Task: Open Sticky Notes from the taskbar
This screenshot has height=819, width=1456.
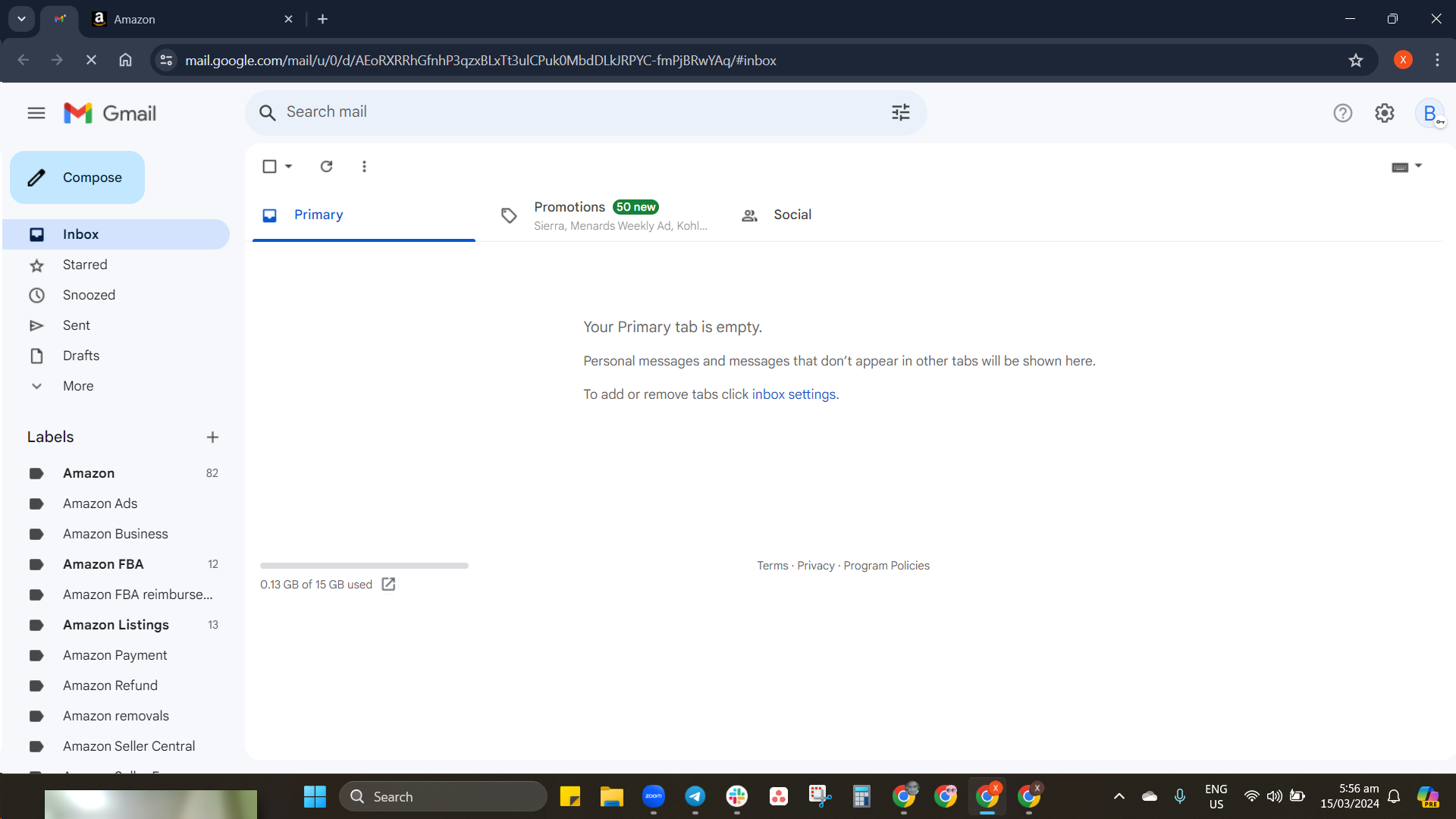Action: tap(570, 797)
